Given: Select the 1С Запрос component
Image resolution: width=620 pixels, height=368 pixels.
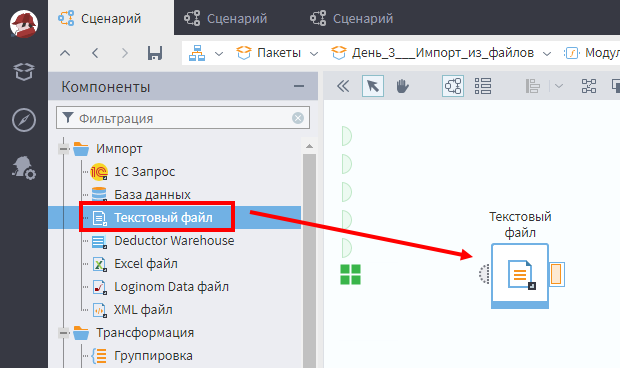Looking at the screenshot, I should [x=144, y=172].
